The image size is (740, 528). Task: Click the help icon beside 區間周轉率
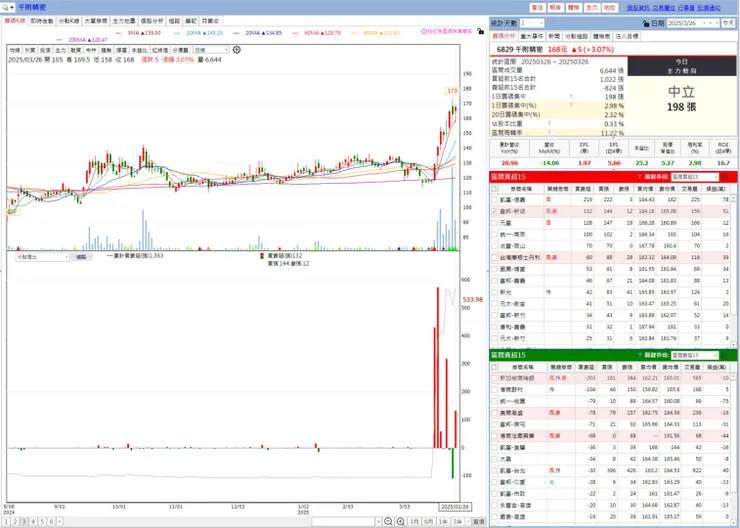[x=548, y=133]
